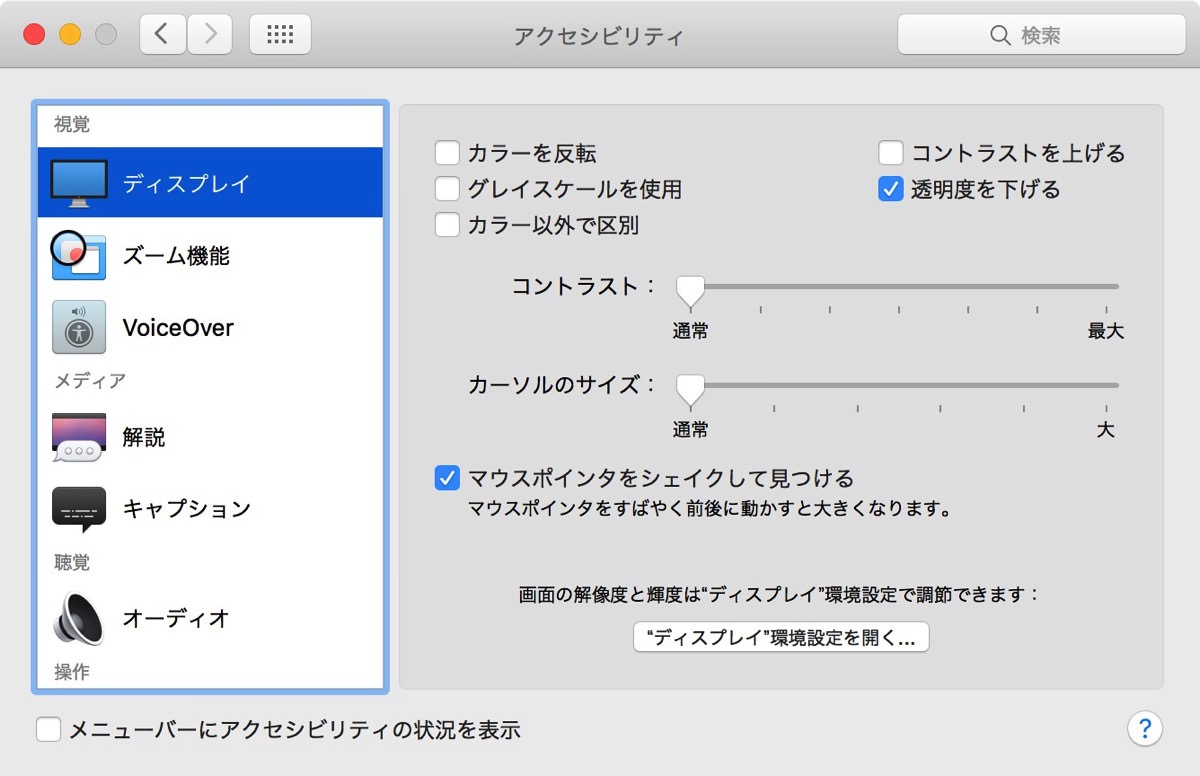Uncheck 透明度を下げる checkbox
The width and height of the screenshot is (1200, 776).
(x=891, y=189)
